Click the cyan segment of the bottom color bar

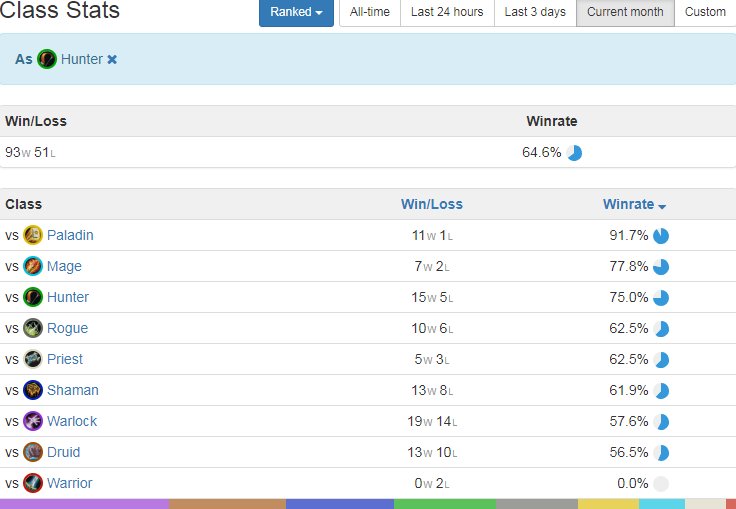point(662,504)
